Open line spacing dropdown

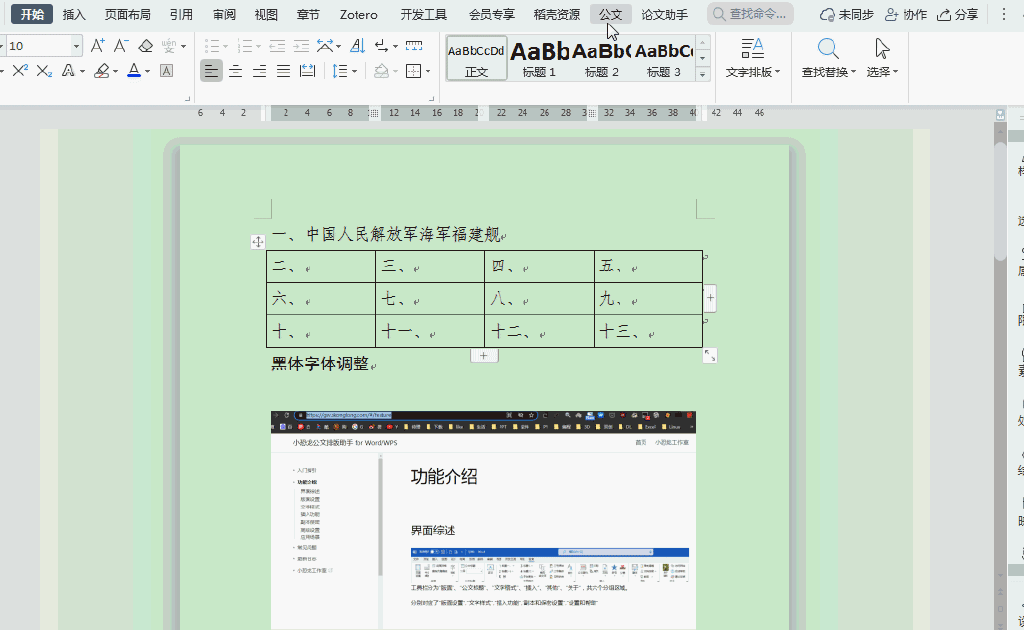pos(355,71)
